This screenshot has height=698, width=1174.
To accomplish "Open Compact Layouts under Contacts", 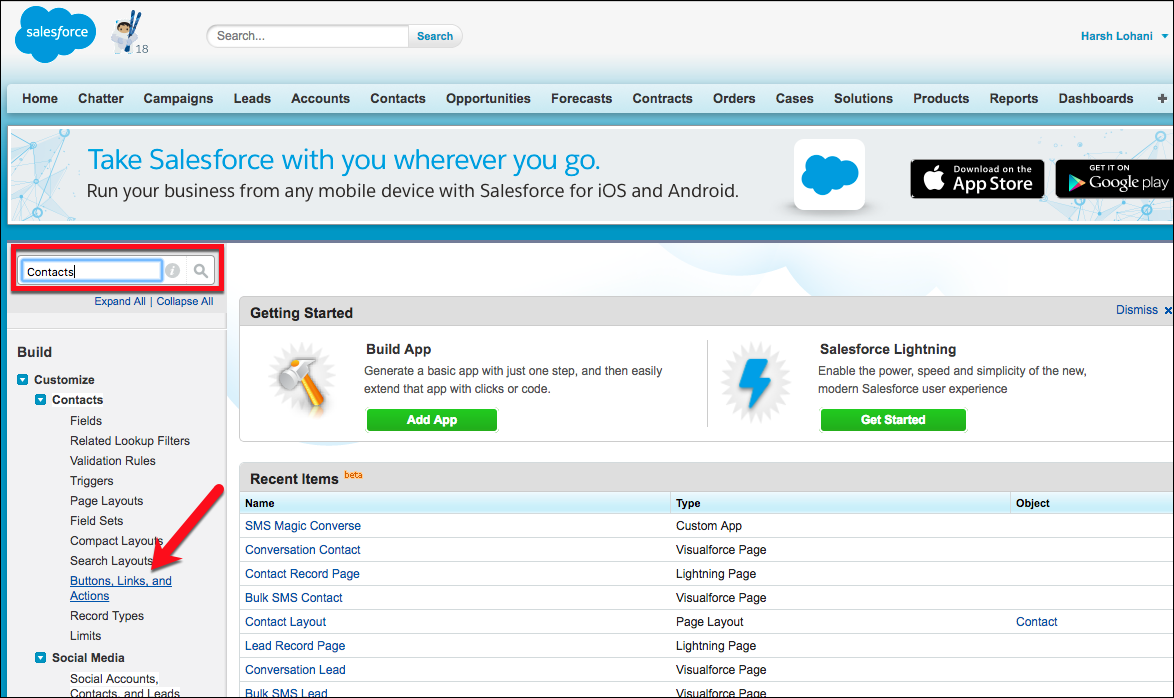I will point(116,541).
